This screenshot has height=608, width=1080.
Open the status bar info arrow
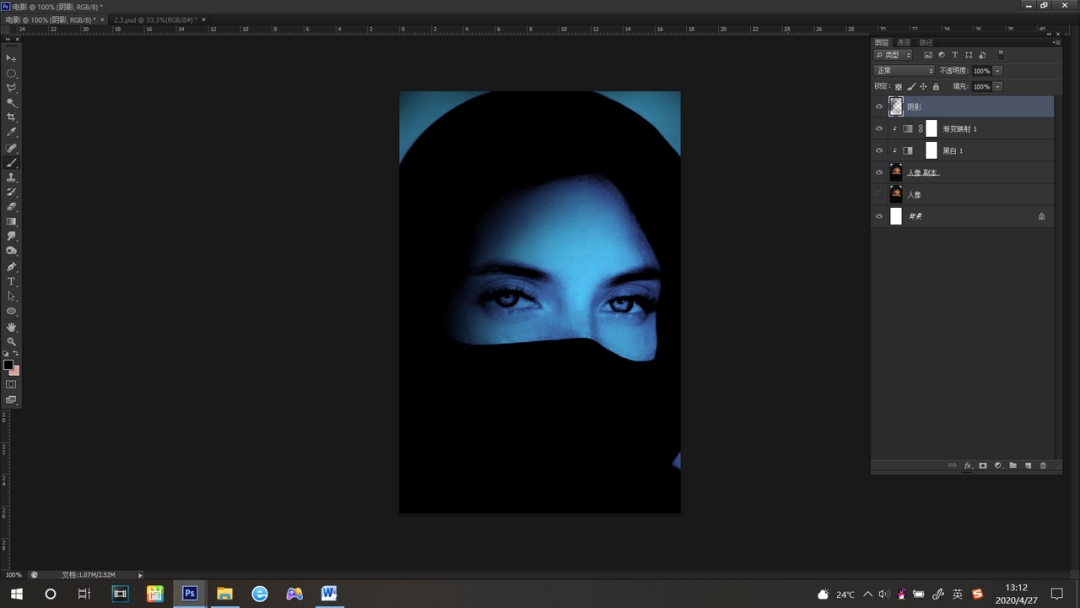click(x=140, y=575)
